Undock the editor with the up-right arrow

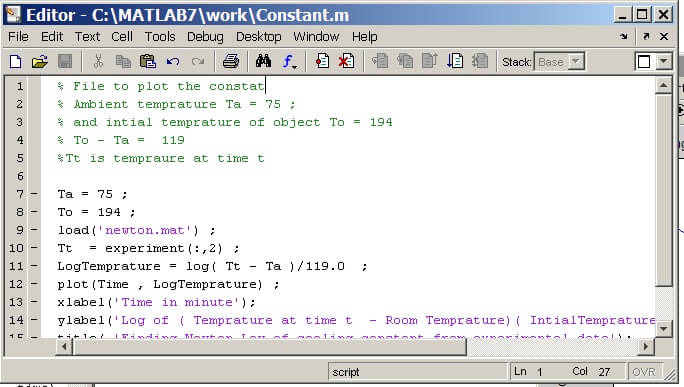tap(646, 37)
